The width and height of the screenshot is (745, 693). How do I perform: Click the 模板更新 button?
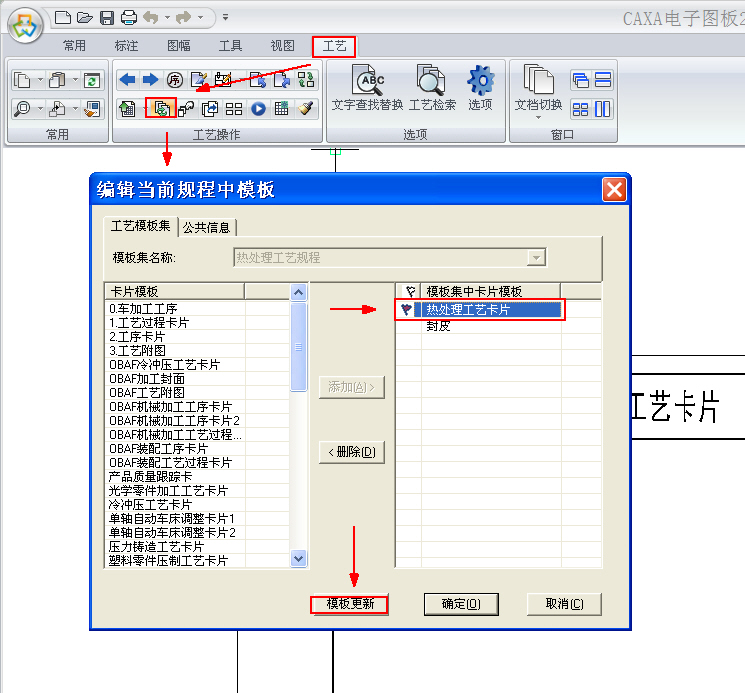pos(349,604)
